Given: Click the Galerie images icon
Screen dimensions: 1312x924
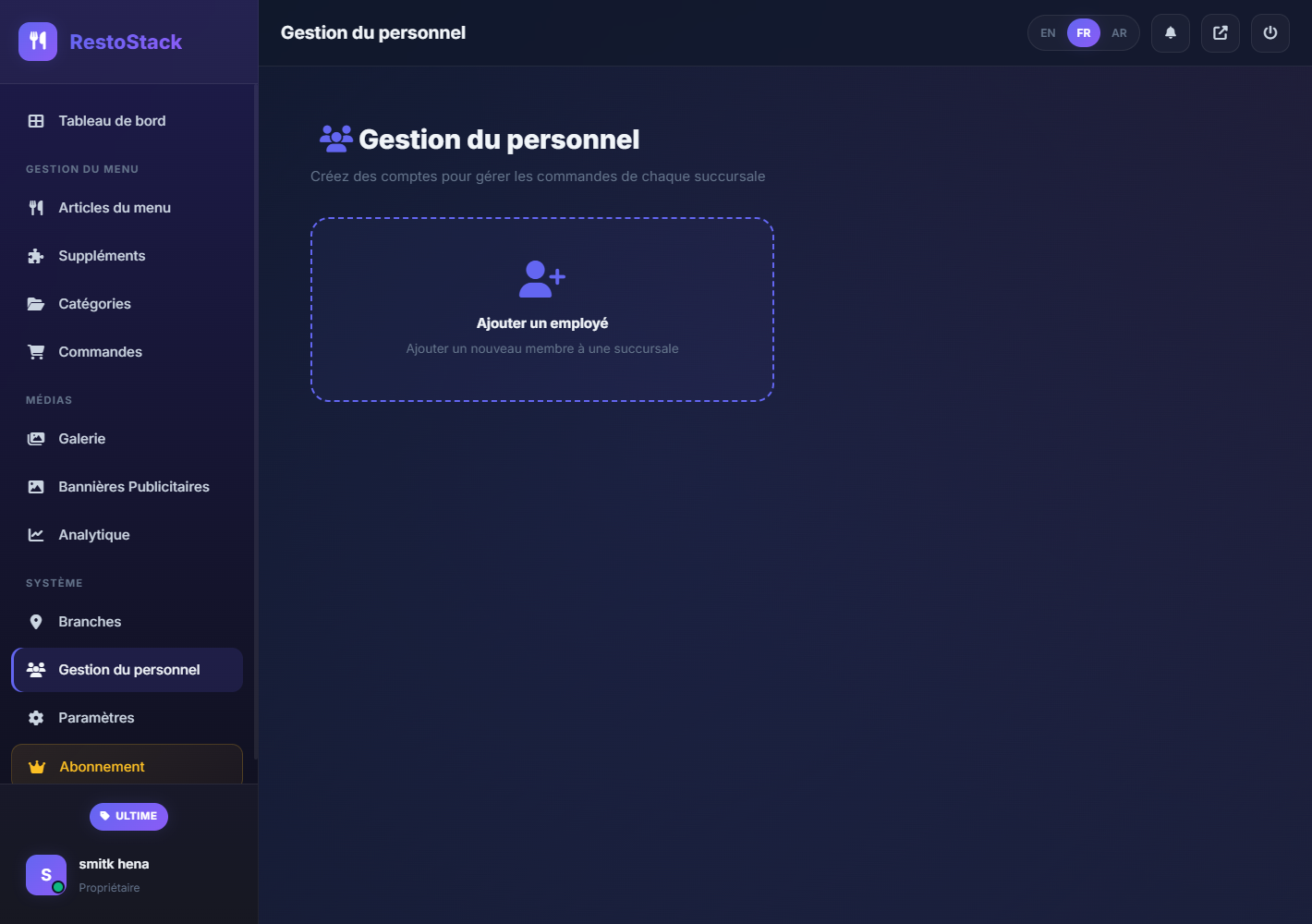Looking at the screenshot, I should coord(36,439).
